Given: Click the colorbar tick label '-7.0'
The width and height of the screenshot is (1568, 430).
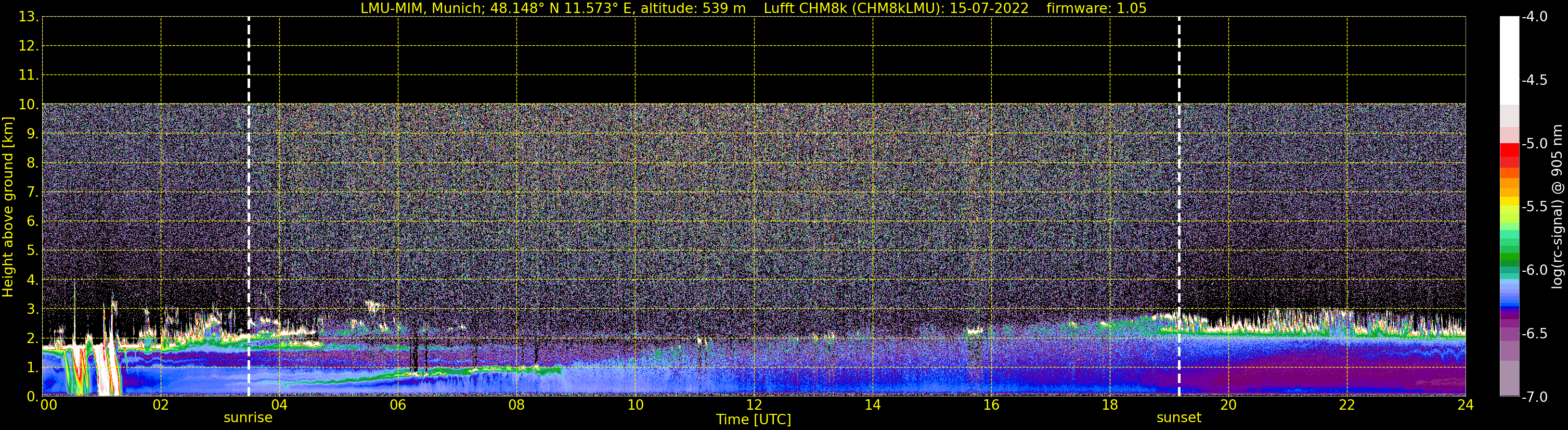Looking at the screenshot, I should click(x=1534, y=397).
